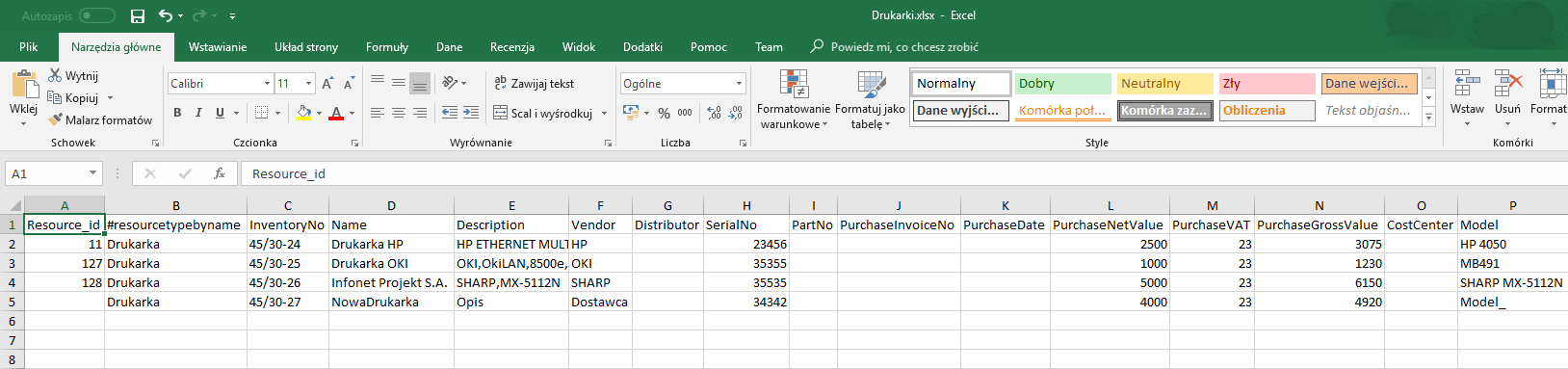The width and height of the screenshot is (1568, 369).
Task: Expand the font color dropdown arrow
Action: [352, 113]
